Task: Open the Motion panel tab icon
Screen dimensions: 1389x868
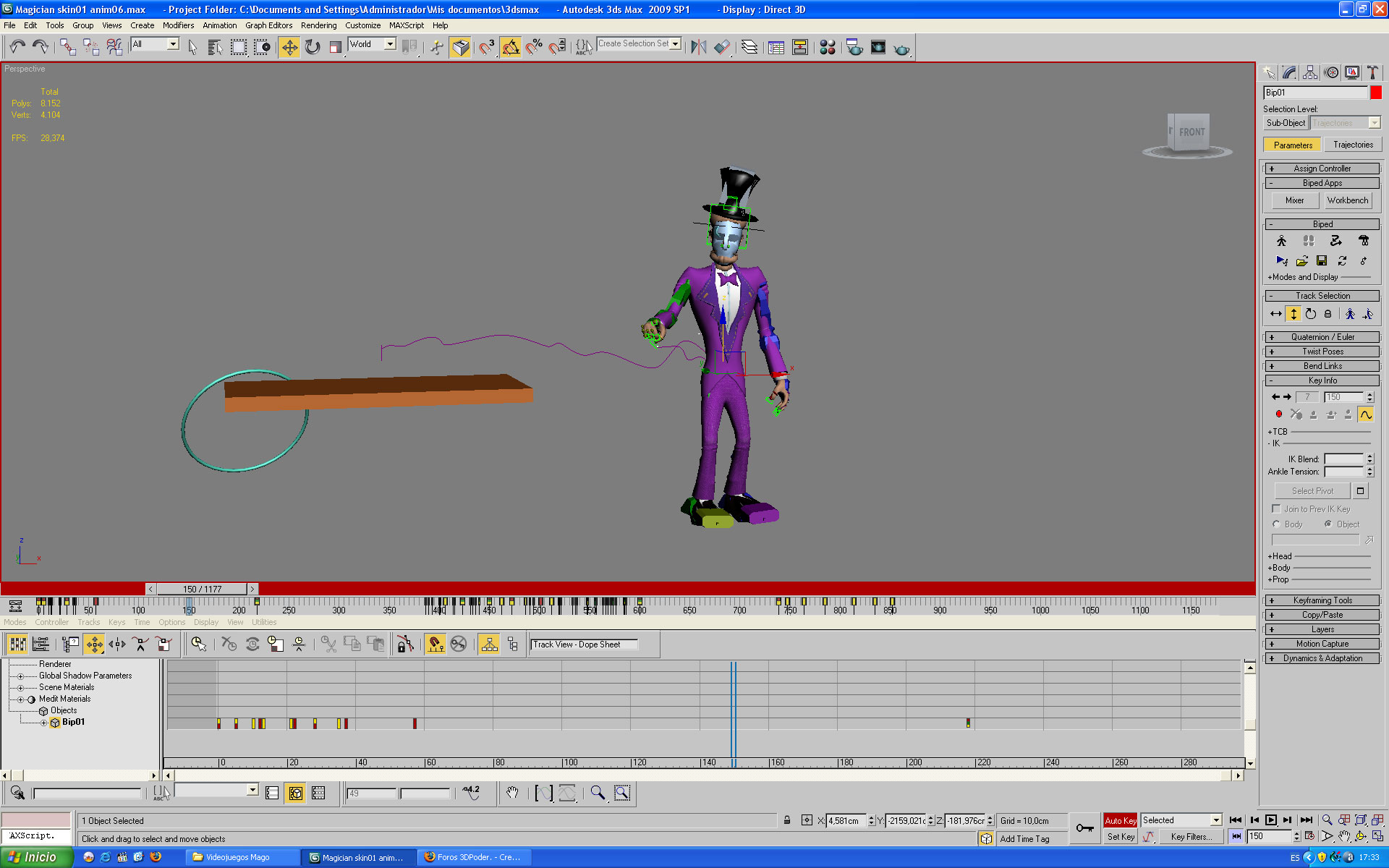Action: click(x=1331, y=72)
